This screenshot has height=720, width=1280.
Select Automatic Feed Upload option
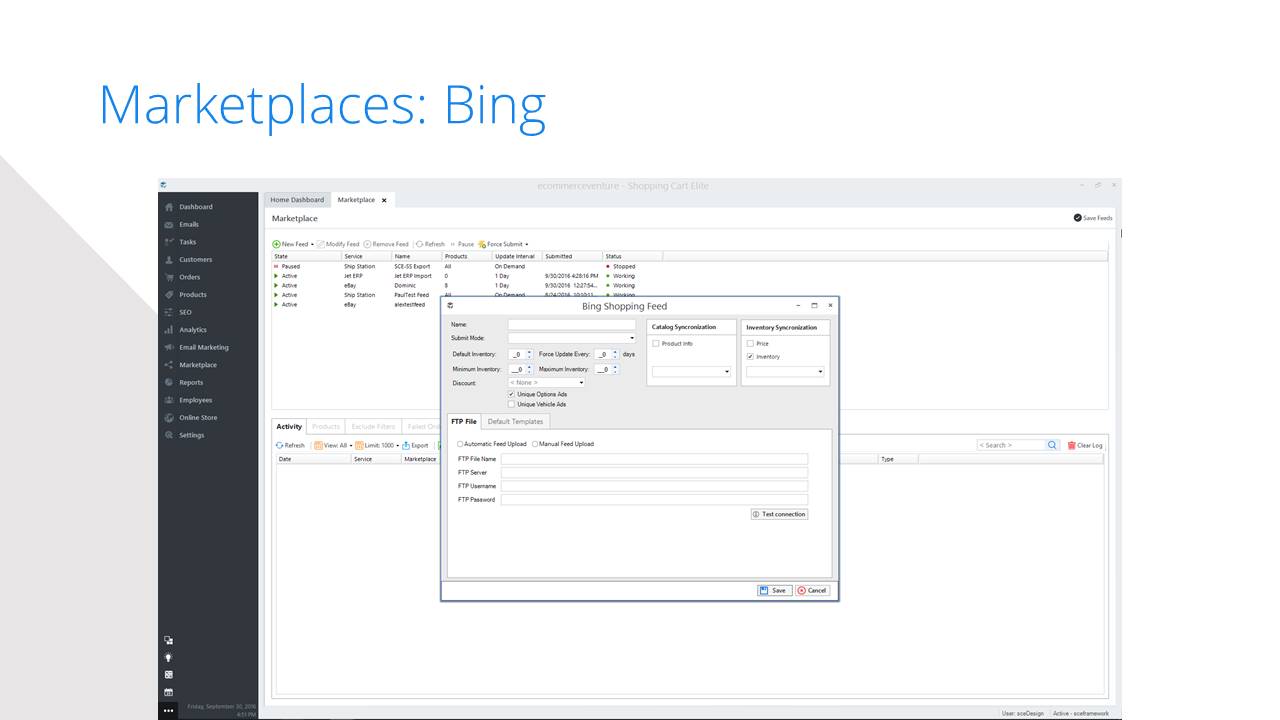[460, 444]
